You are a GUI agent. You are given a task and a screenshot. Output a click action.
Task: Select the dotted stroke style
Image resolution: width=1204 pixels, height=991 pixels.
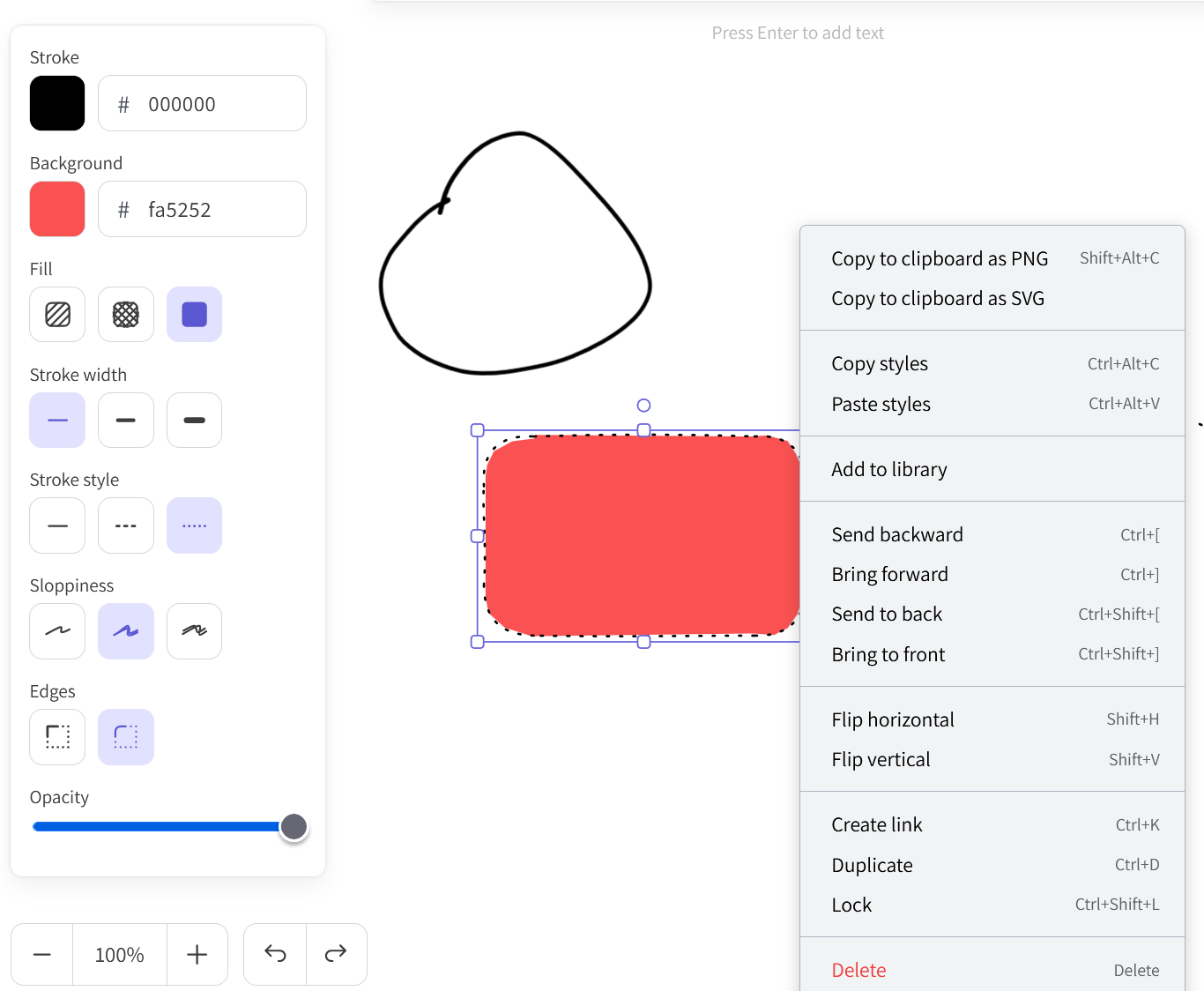coord(194,525)
